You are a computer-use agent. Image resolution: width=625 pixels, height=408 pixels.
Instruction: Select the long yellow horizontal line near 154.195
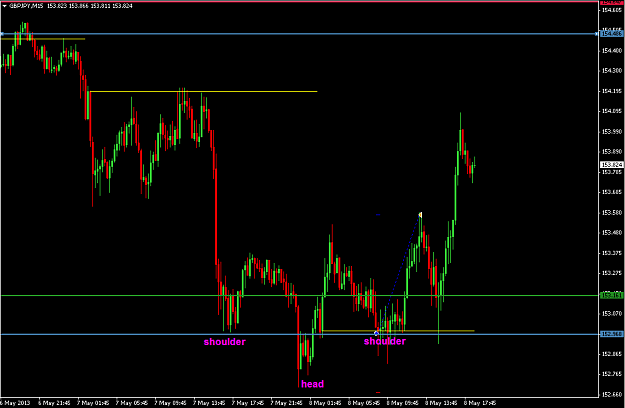[x=204, y=92]
